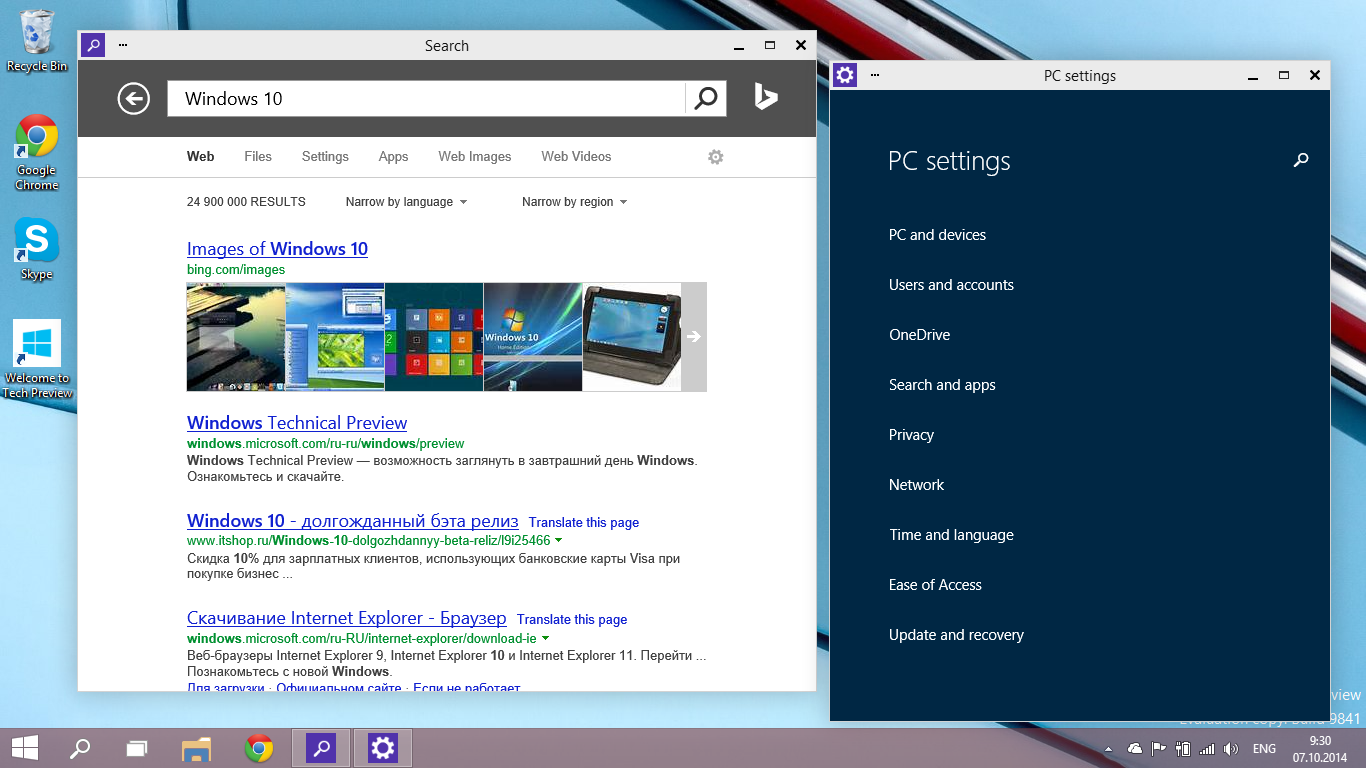Screen dimensions: 1366x768
Task: Expand the Narrow by language dropdown
Action: coord(406,202)
